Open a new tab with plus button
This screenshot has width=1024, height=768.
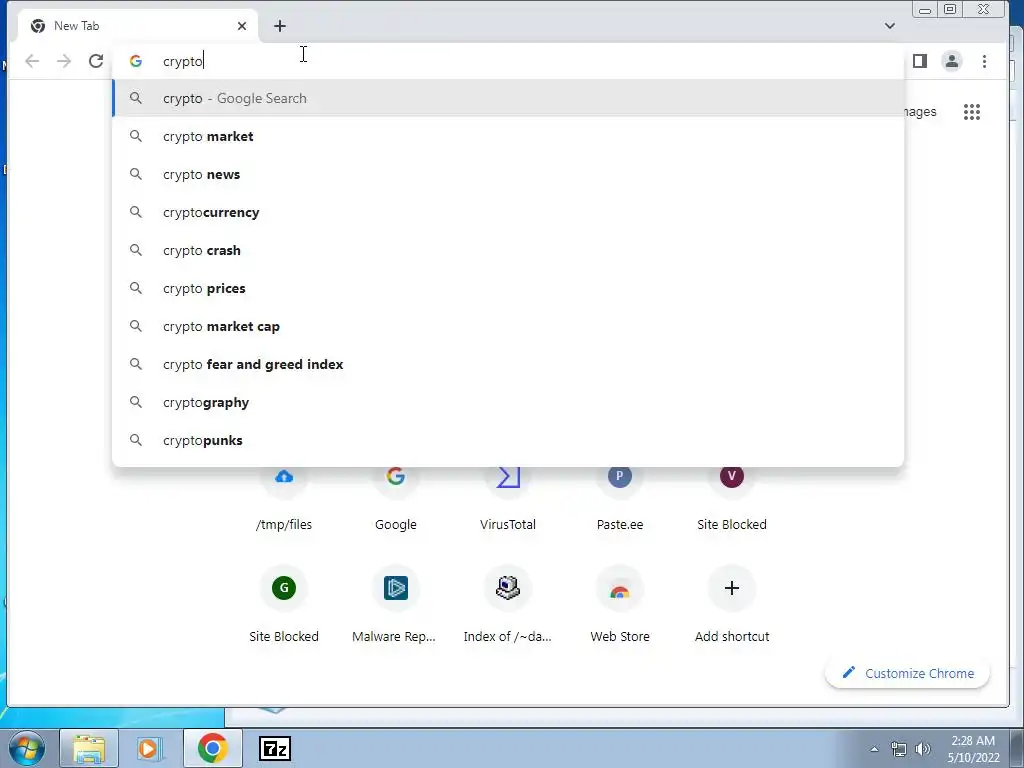280,26
